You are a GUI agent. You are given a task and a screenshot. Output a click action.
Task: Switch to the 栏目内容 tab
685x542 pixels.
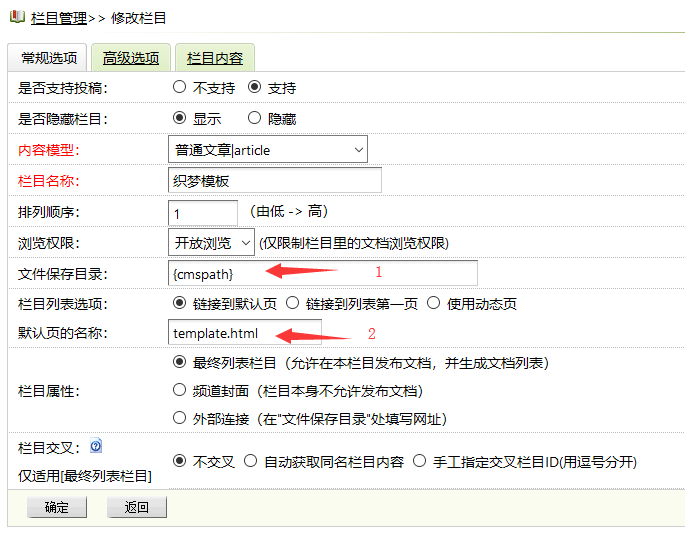click(x=215, y=58)
